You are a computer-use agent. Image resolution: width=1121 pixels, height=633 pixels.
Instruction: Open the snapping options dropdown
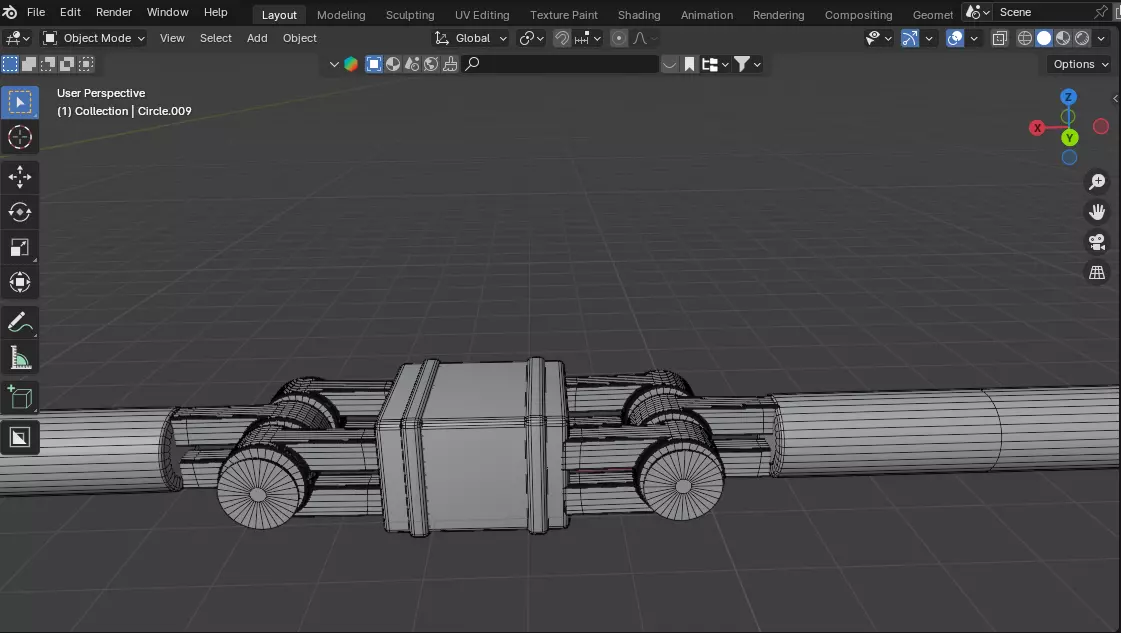(x=588, y=38)
